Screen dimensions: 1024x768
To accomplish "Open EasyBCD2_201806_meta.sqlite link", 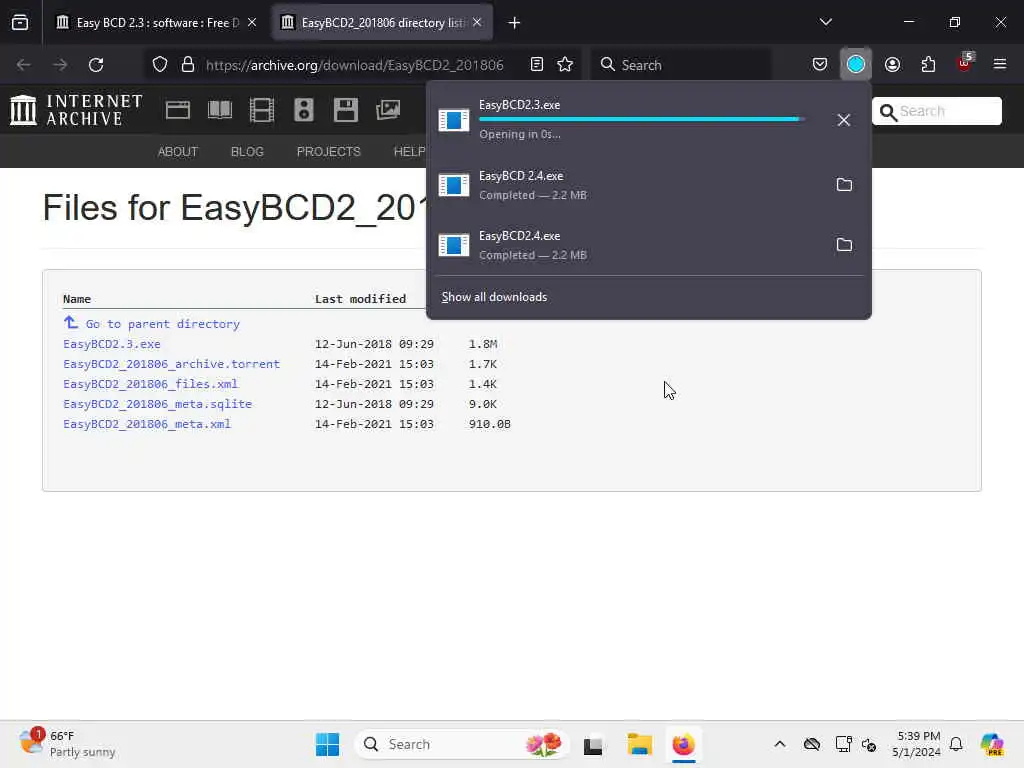I will [157, 404].
